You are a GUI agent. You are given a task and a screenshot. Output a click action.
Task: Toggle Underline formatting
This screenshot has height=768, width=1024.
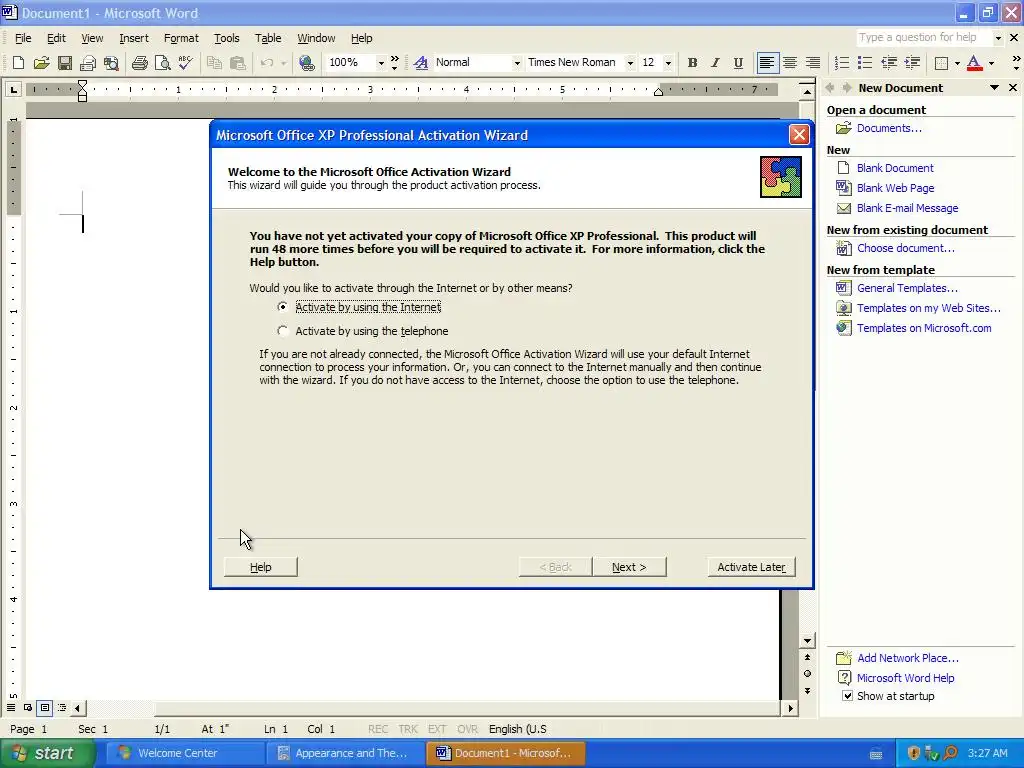(x=738, y=63)
